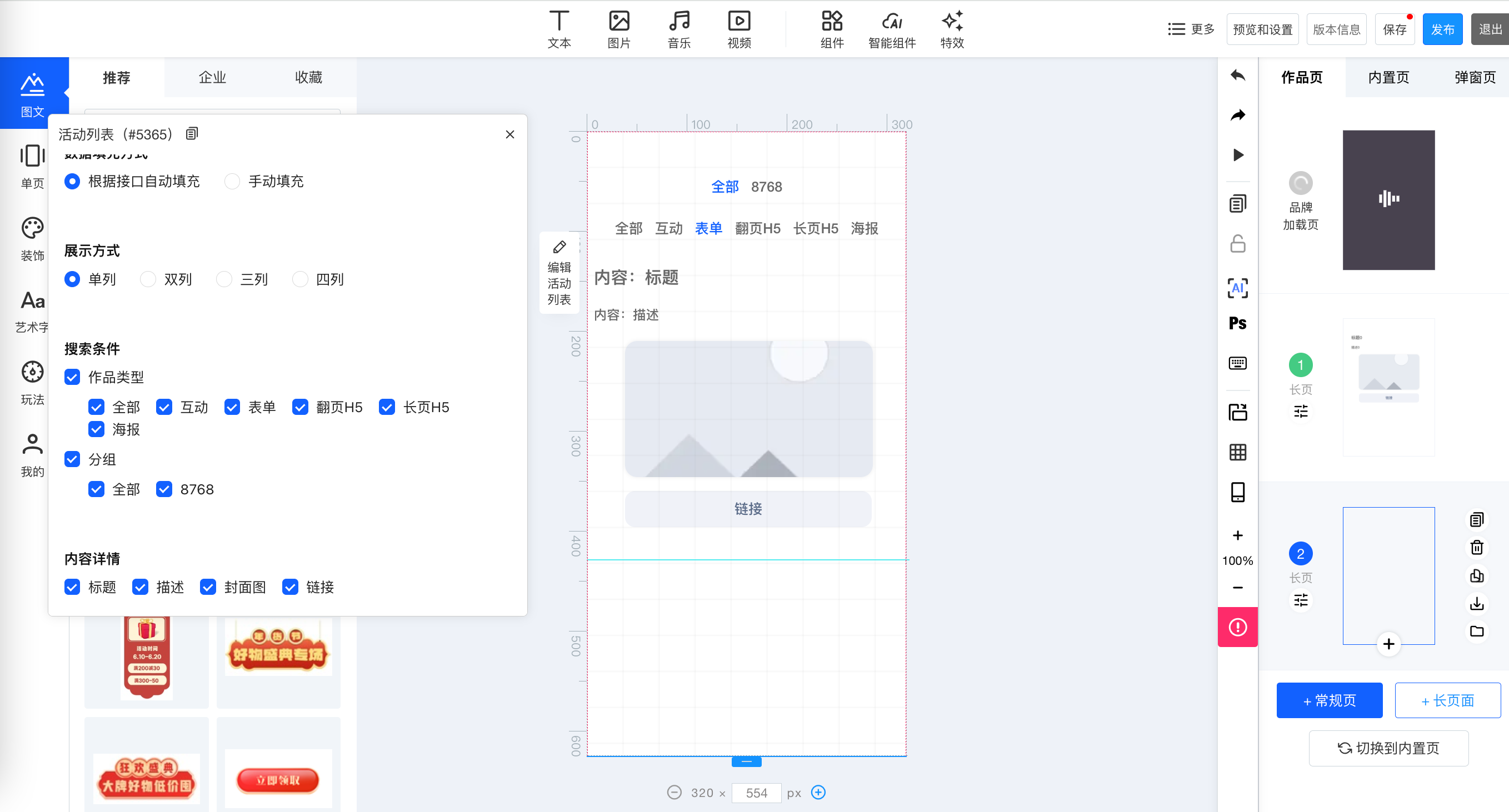
Task: Click the 发布 button
Action: click(x=1442, y=29)
